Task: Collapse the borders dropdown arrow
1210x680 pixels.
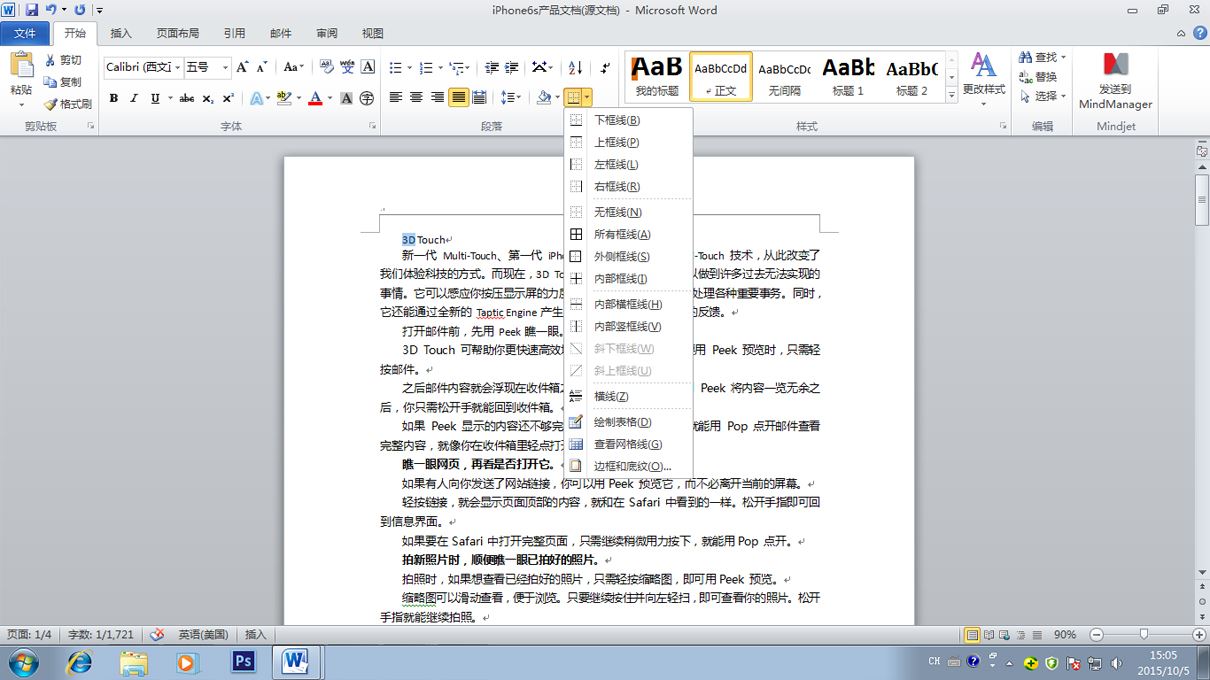Action: pos(587,98)
